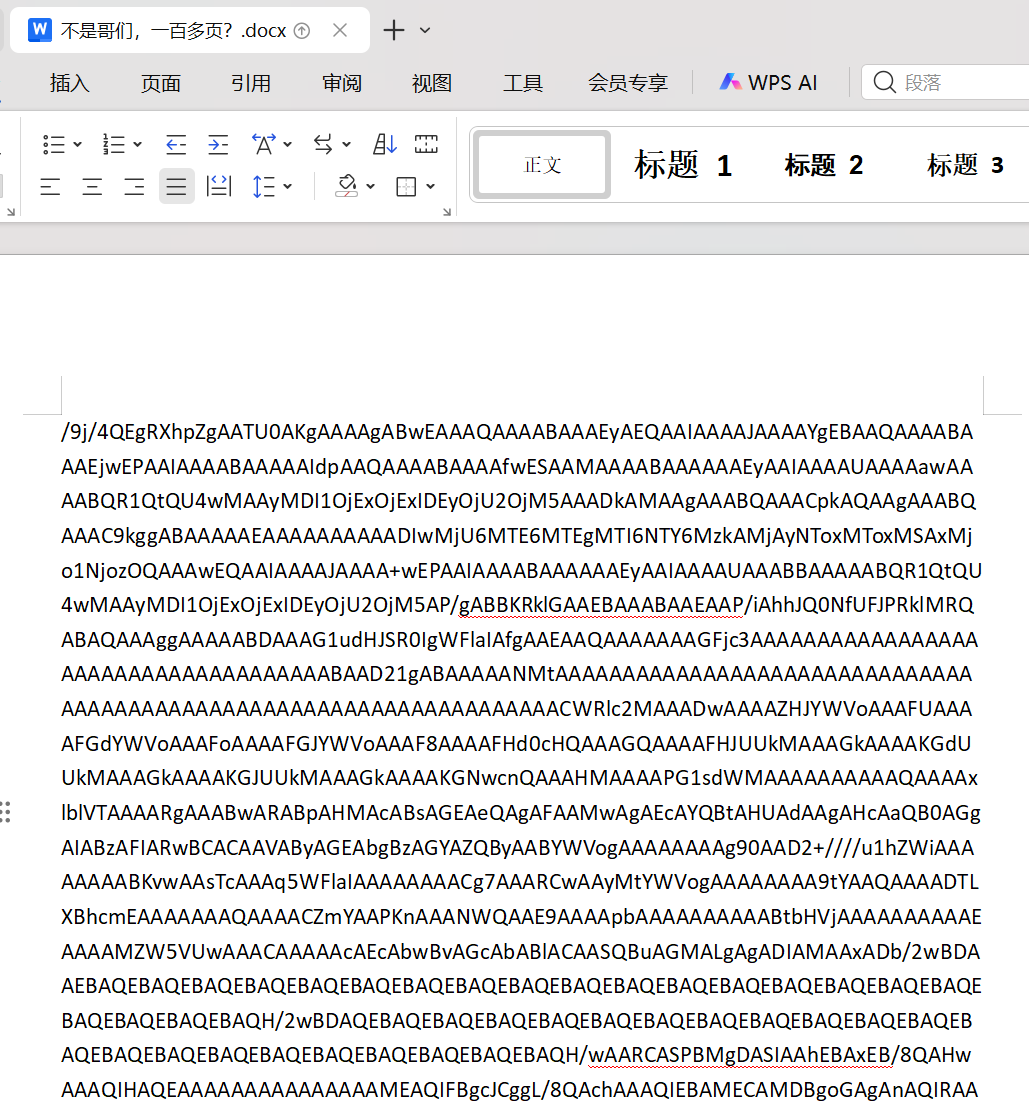
Task: Toggle center text alignment
Action: point(92,186)
